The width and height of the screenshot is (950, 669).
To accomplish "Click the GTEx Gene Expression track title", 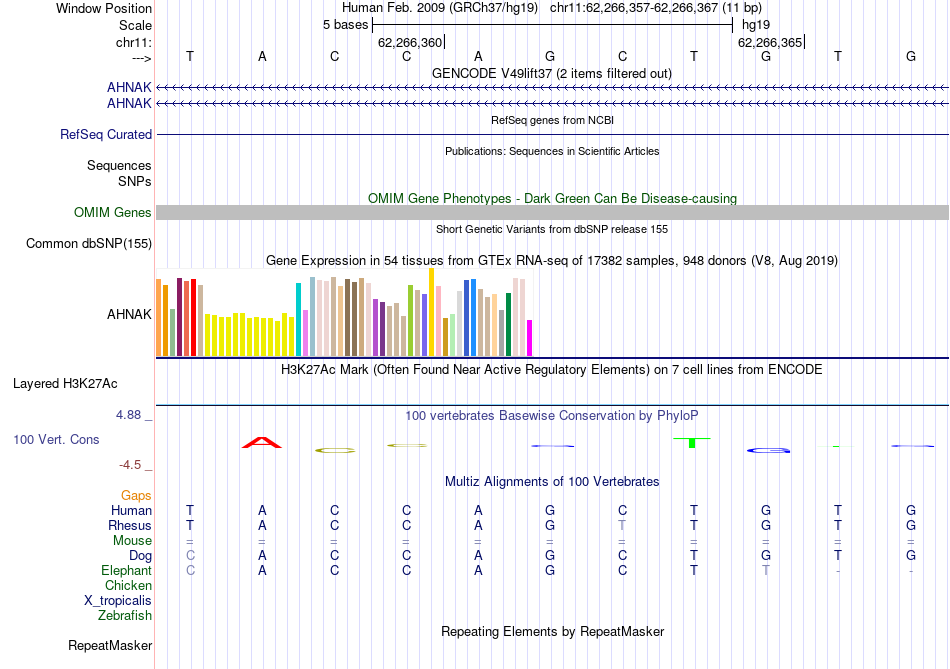I will pos(552,261).
